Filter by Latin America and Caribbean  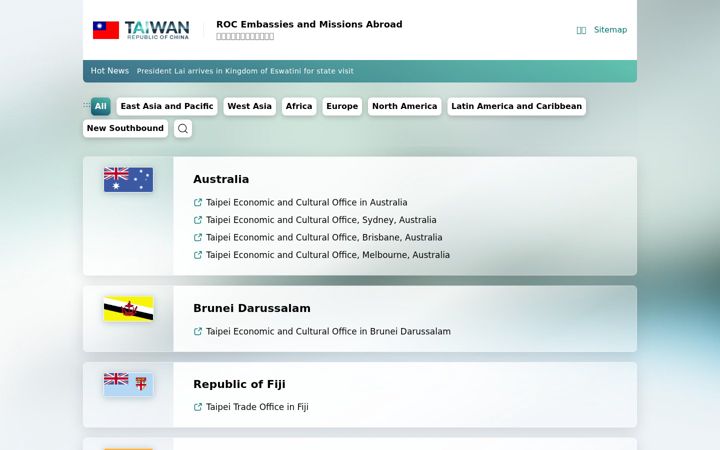[x=517, y=106]
